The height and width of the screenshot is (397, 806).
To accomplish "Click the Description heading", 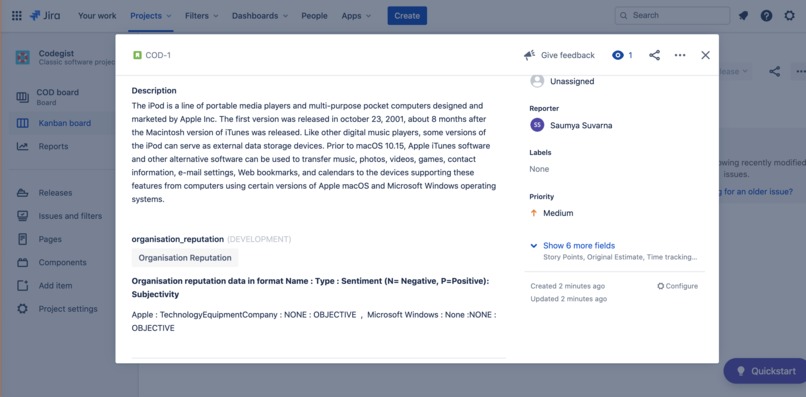I will coord(154,91).
